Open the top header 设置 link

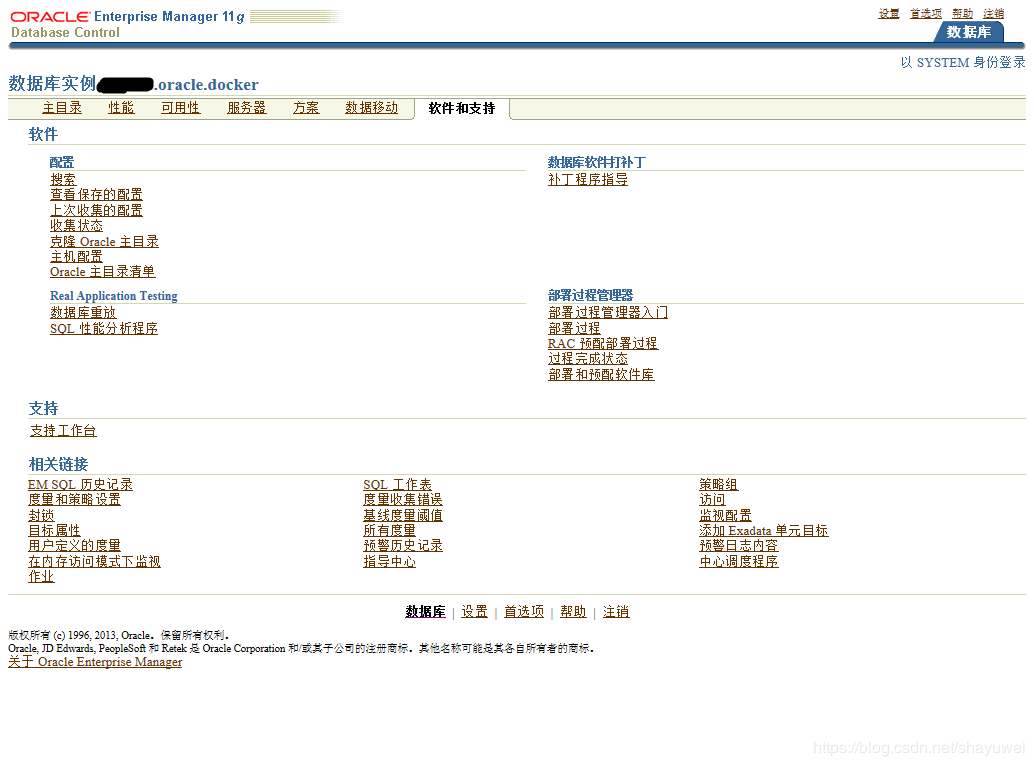(889, 13)
